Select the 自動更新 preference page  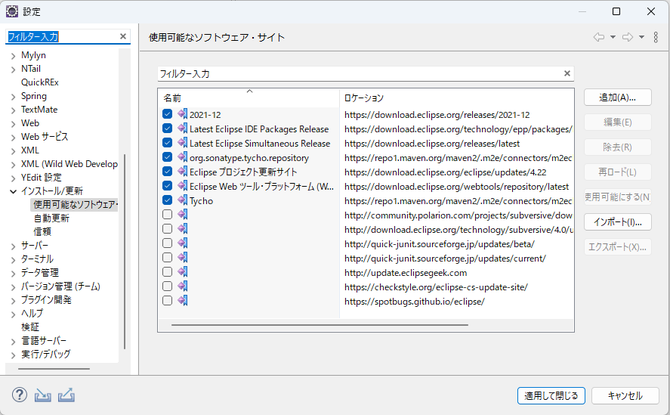point(51,218)
